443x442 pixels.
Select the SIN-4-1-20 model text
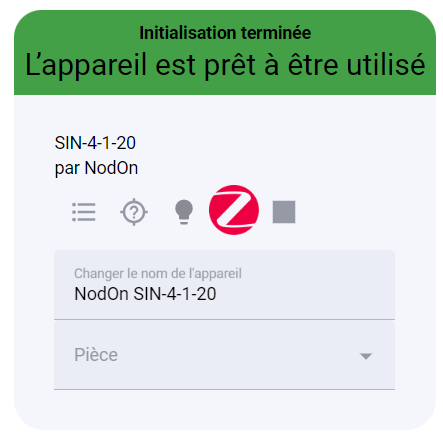95,143
